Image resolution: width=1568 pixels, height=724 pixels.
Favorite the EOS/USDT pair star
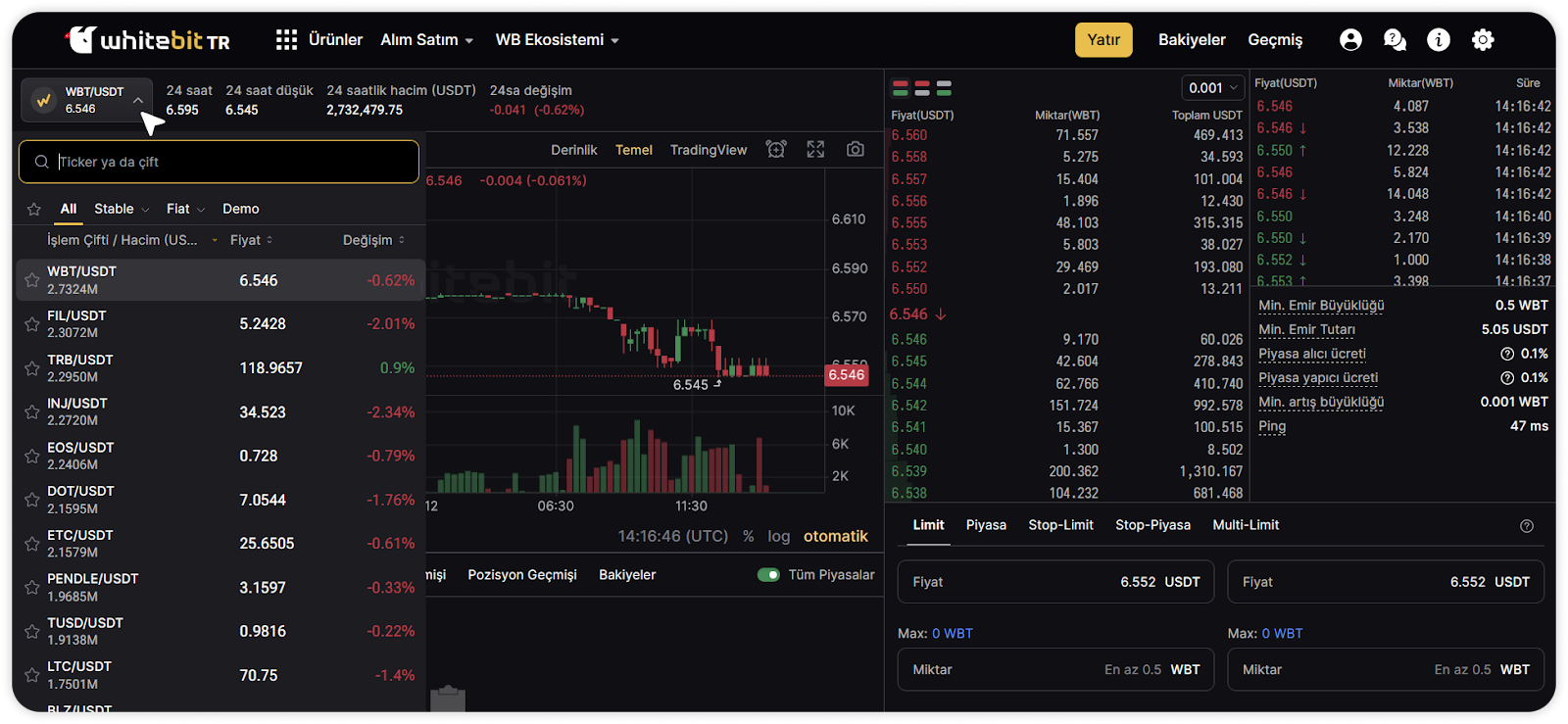[x=31, y=457]
